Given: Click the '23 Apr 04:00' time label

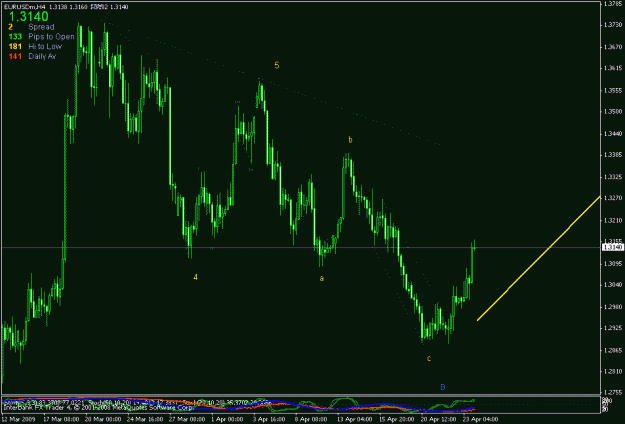Looking at the screenshot, I should (480, 420).
